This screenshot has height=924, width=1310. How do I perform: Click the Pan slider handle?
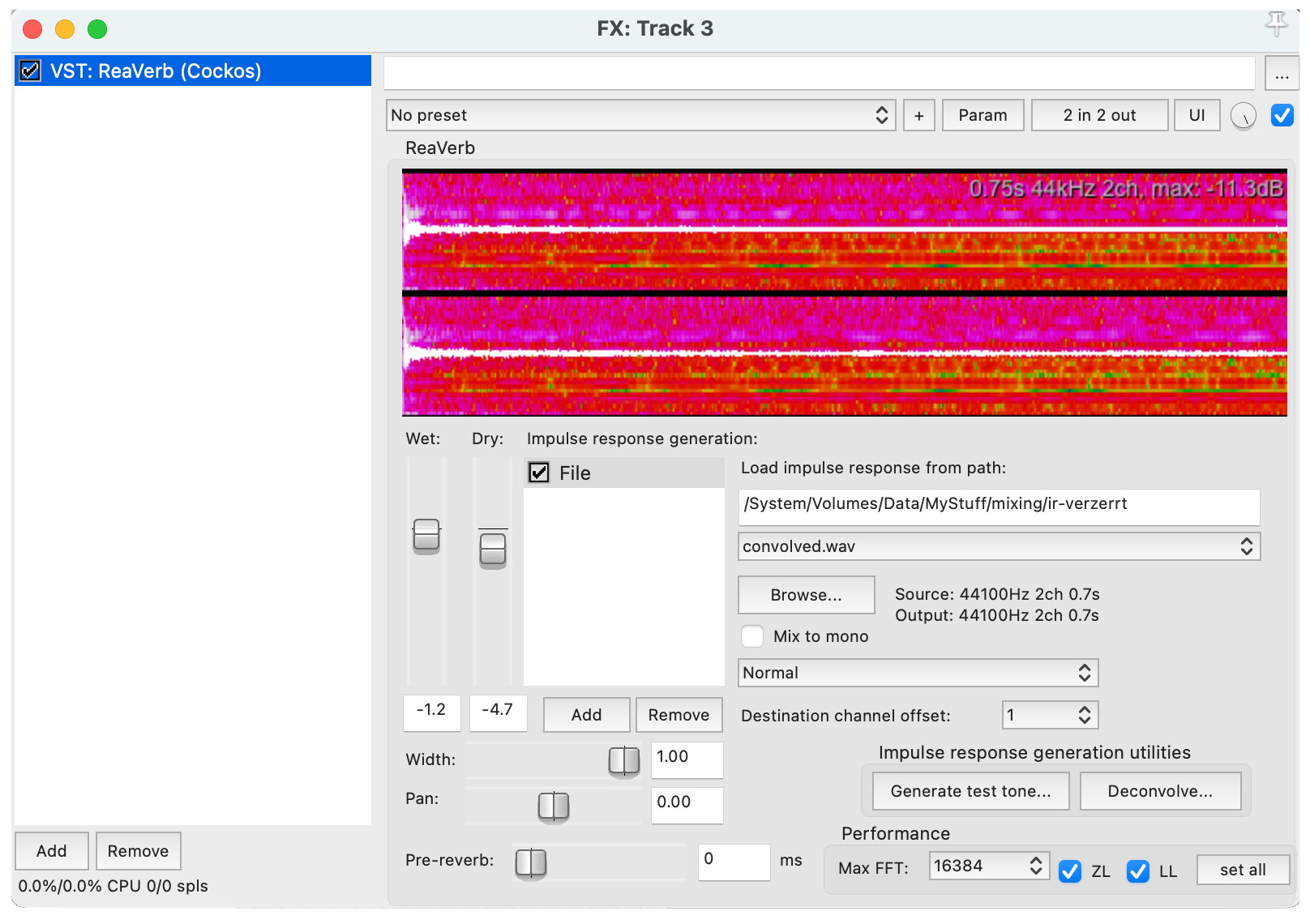point(554,806)
